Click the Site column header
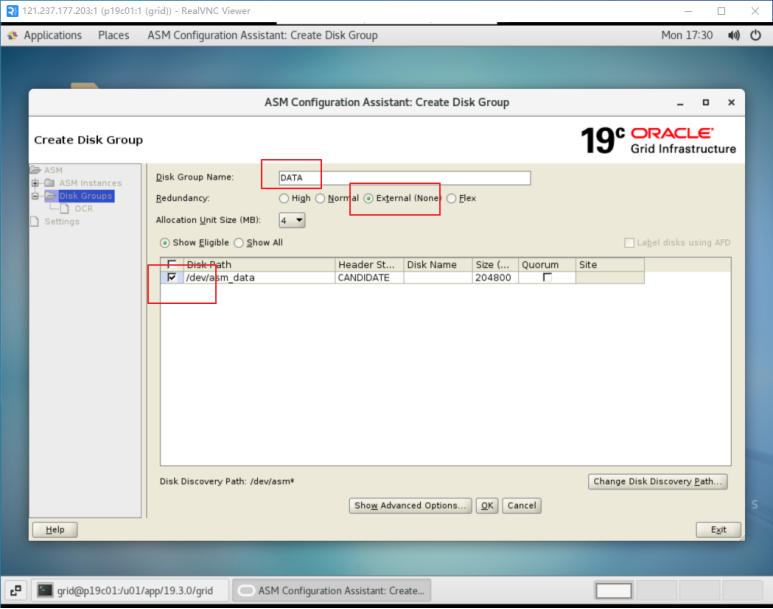The image size is (773, 609). [610, 265]
